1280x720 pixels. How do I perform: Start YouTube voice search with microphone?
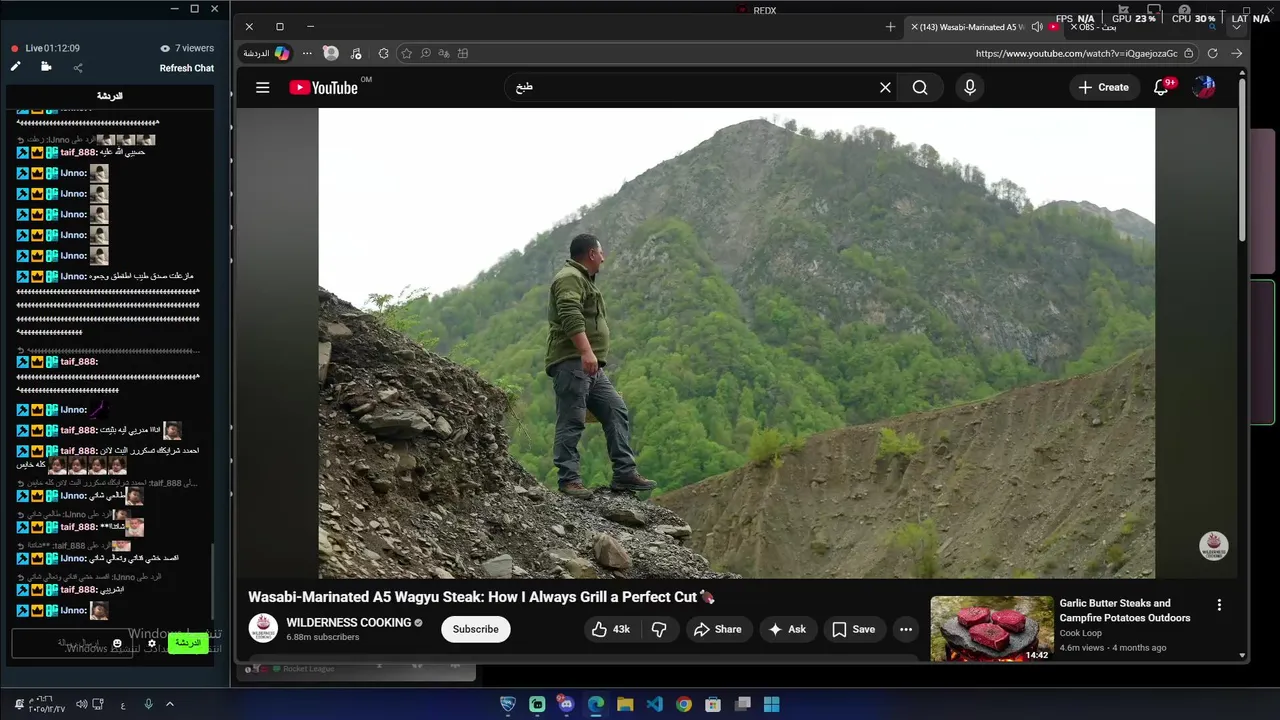coord(969,88)
